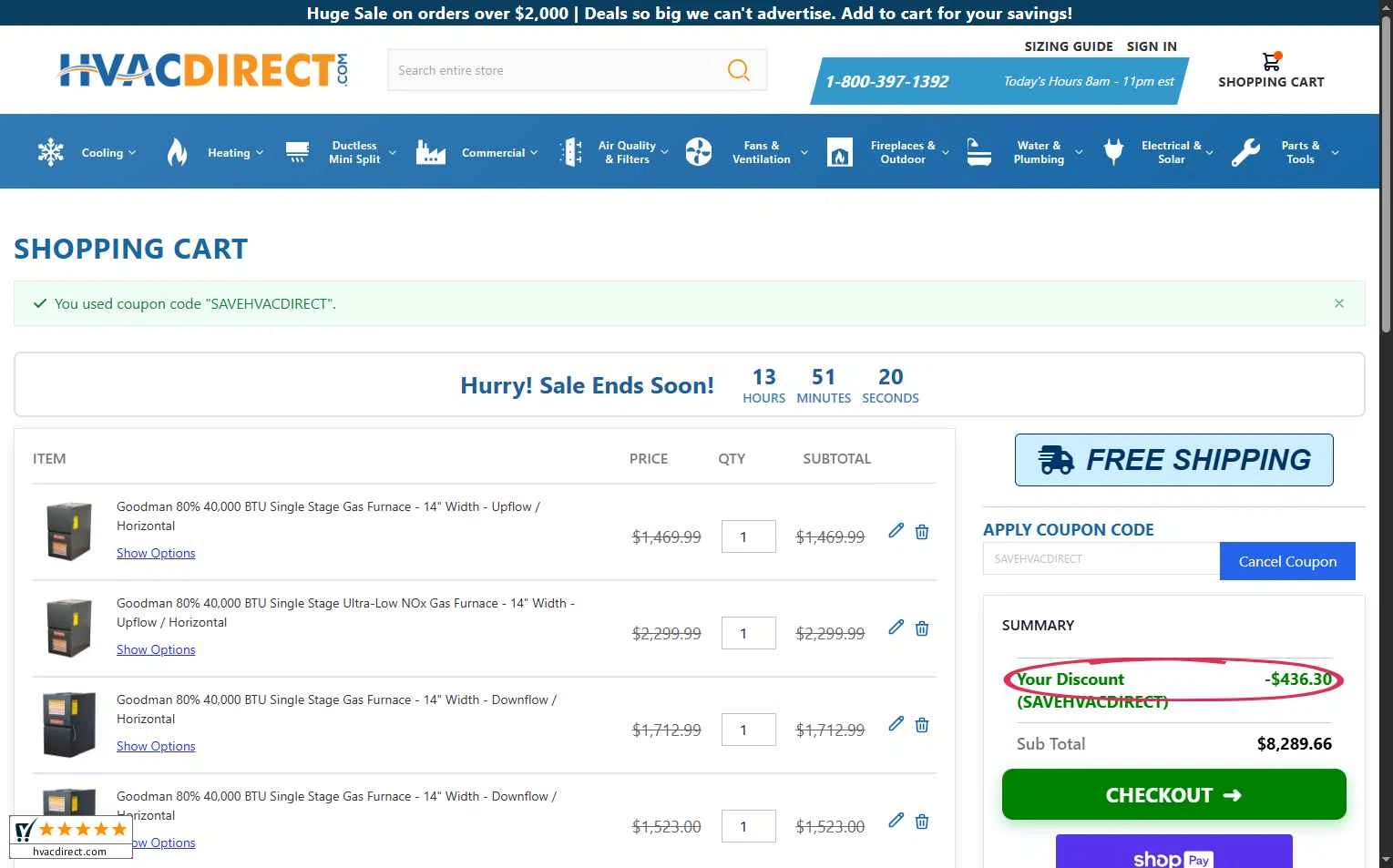Image resolution: width=1393 pixels, height=868 pixels.
Task: Expand the Fireplaces & Outdoor chevron
Action: point(945,153)
